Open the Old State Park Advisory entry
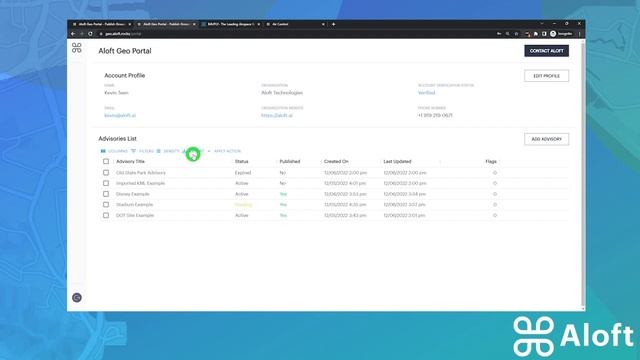Viewport: 640px width, 360px height. (141, 173)
